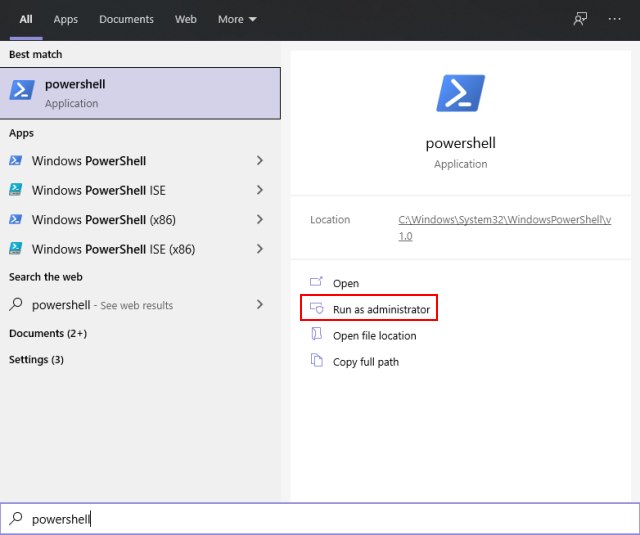
Task: Open the More filter dropdown
Action: click(x=237, y=19)
